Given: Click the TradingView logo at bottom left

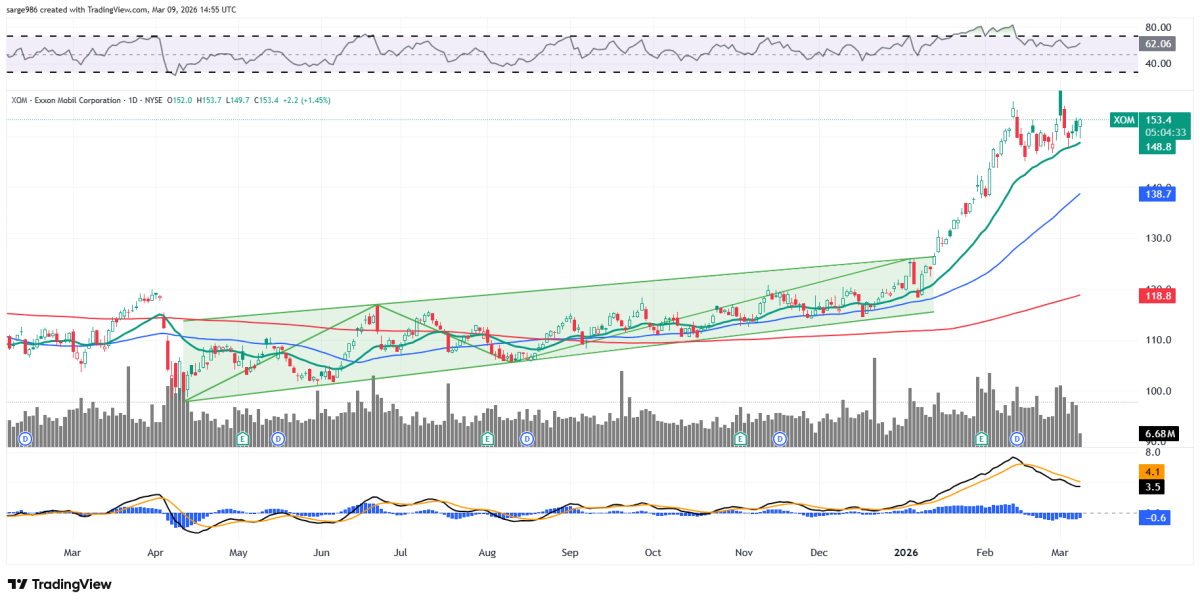Looking at the screenshot, I should [x=60, y=584].
